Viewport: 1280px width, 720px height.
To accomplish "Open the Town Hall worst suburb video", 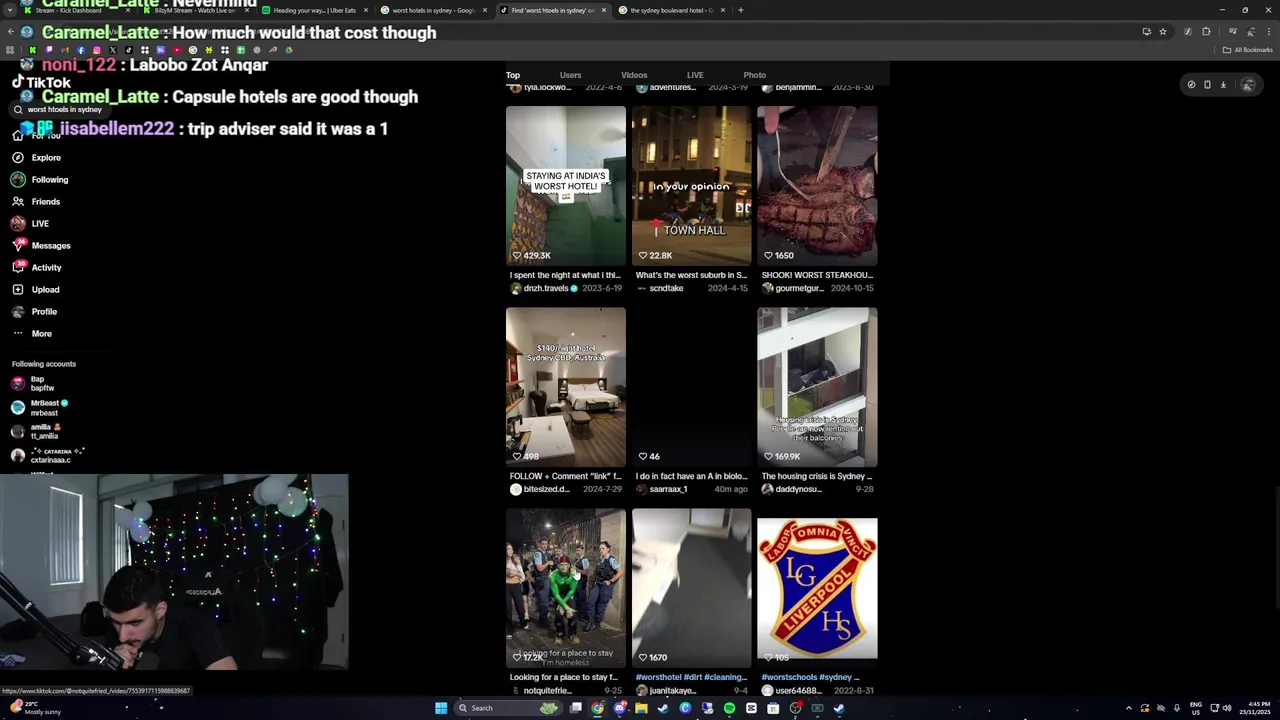I will point(691,185).
